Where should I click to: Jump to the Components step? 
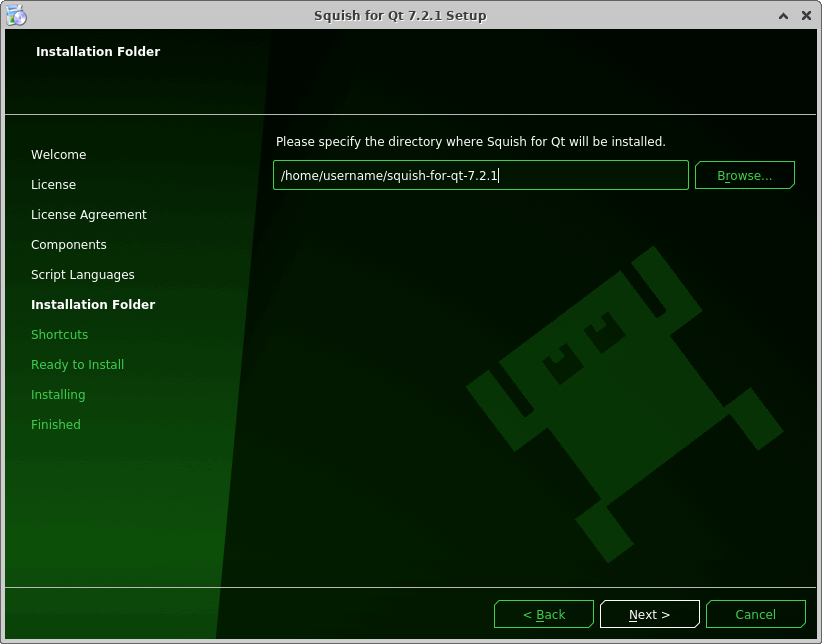point(68,245)
